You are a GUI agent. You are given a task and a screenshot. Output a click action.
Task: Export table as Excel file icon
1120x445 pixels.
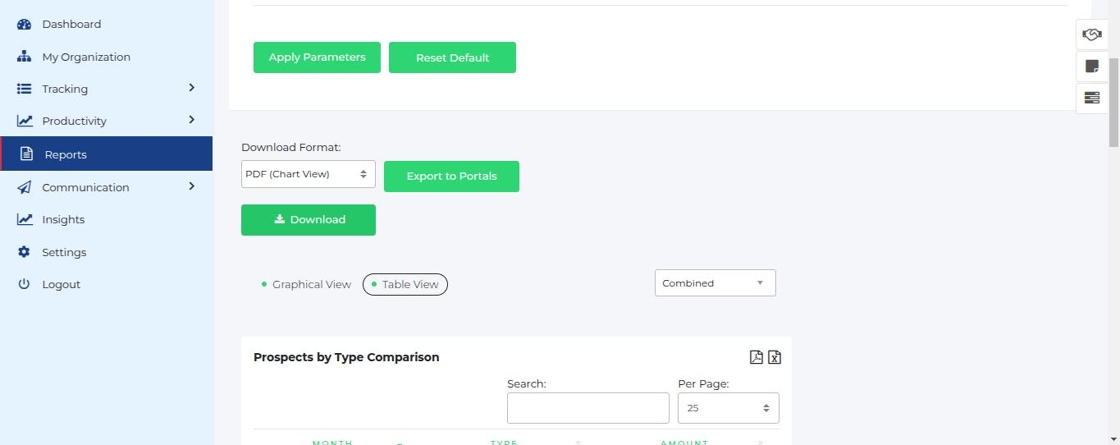(x=774, y=357)
